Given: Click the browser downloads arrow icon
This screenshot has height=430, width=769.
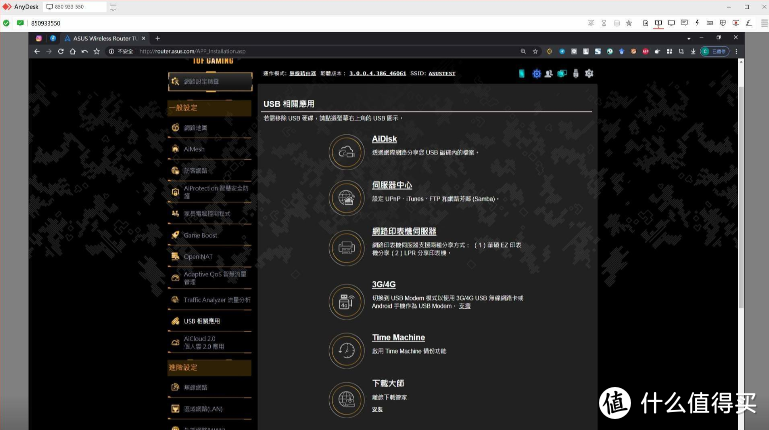Looking at the screenshot, I should pyautogui.click(x=693, y=51).
